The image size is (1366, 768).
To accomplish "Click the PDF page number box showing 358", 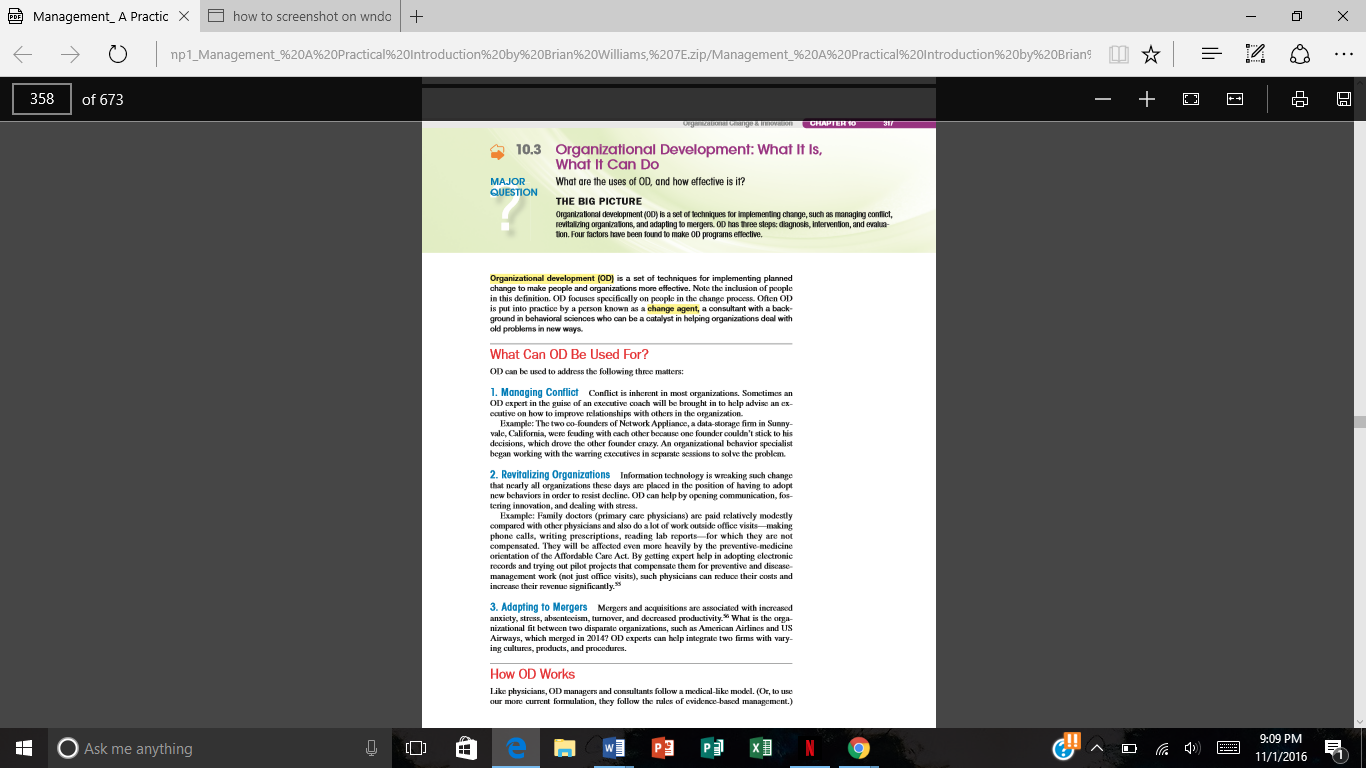I will (41, 99).
